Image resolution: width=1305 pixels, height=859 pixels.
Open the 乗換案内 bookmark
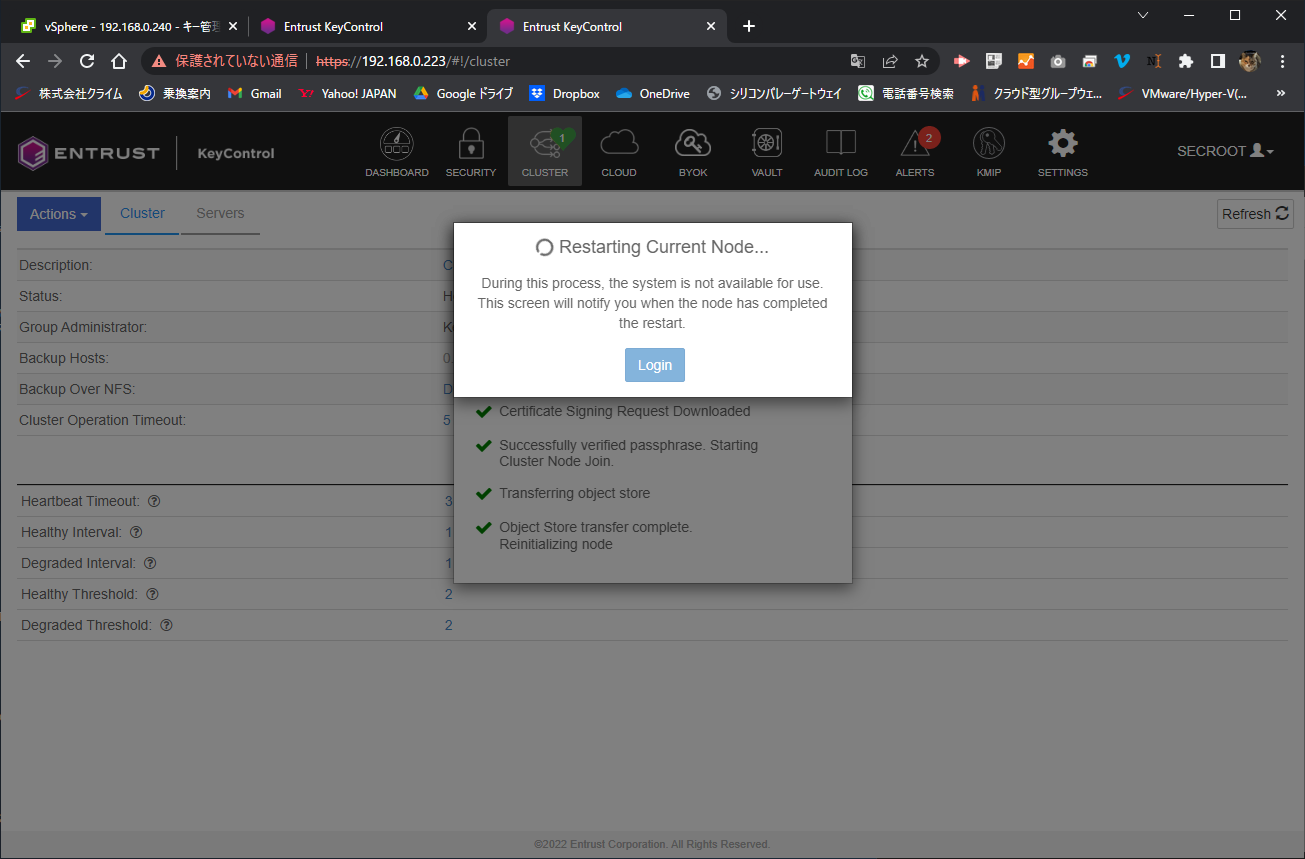[x=174, y=93]
